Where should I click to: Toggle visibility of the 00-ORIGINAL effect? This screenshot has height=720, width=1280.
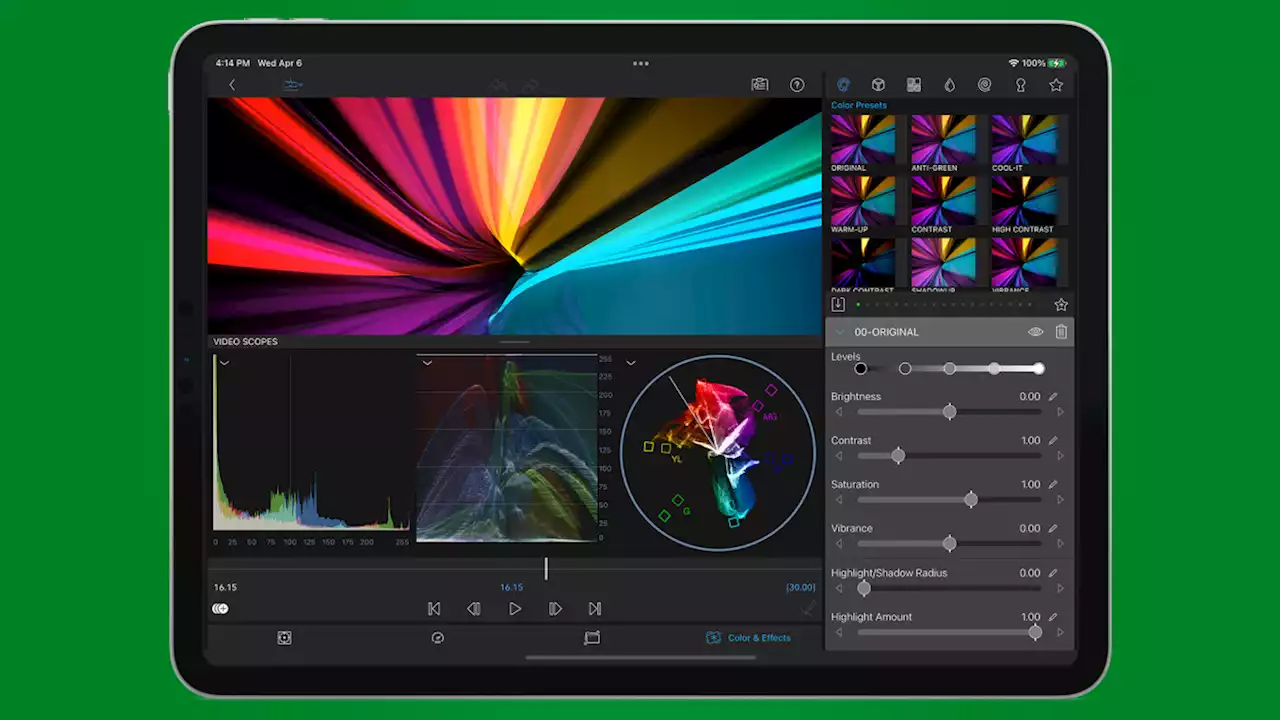pos(1035,332)
